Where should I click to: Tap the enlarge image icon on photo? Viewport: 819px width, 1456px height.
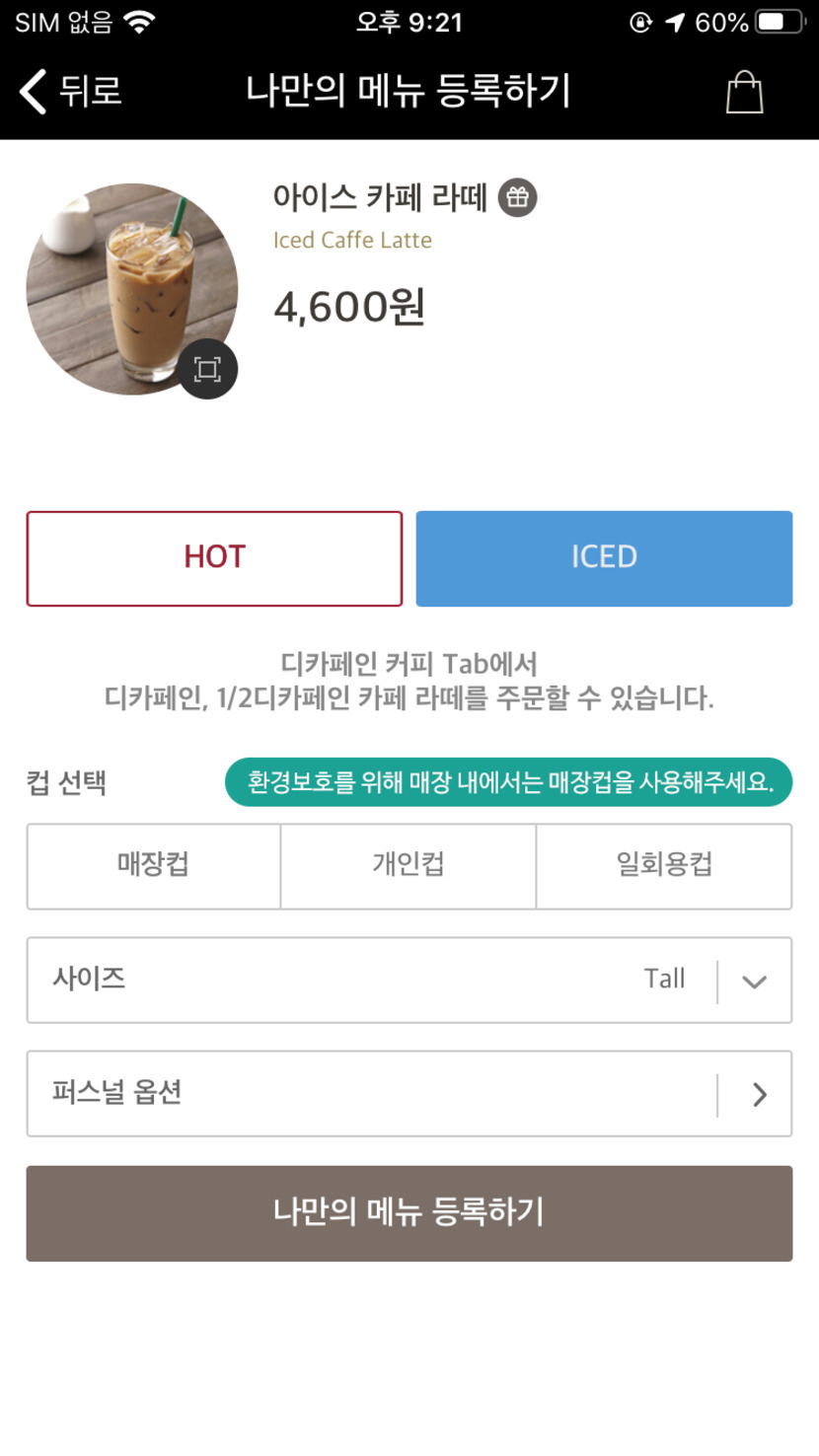pyautogui.click(x=207, y=370)
